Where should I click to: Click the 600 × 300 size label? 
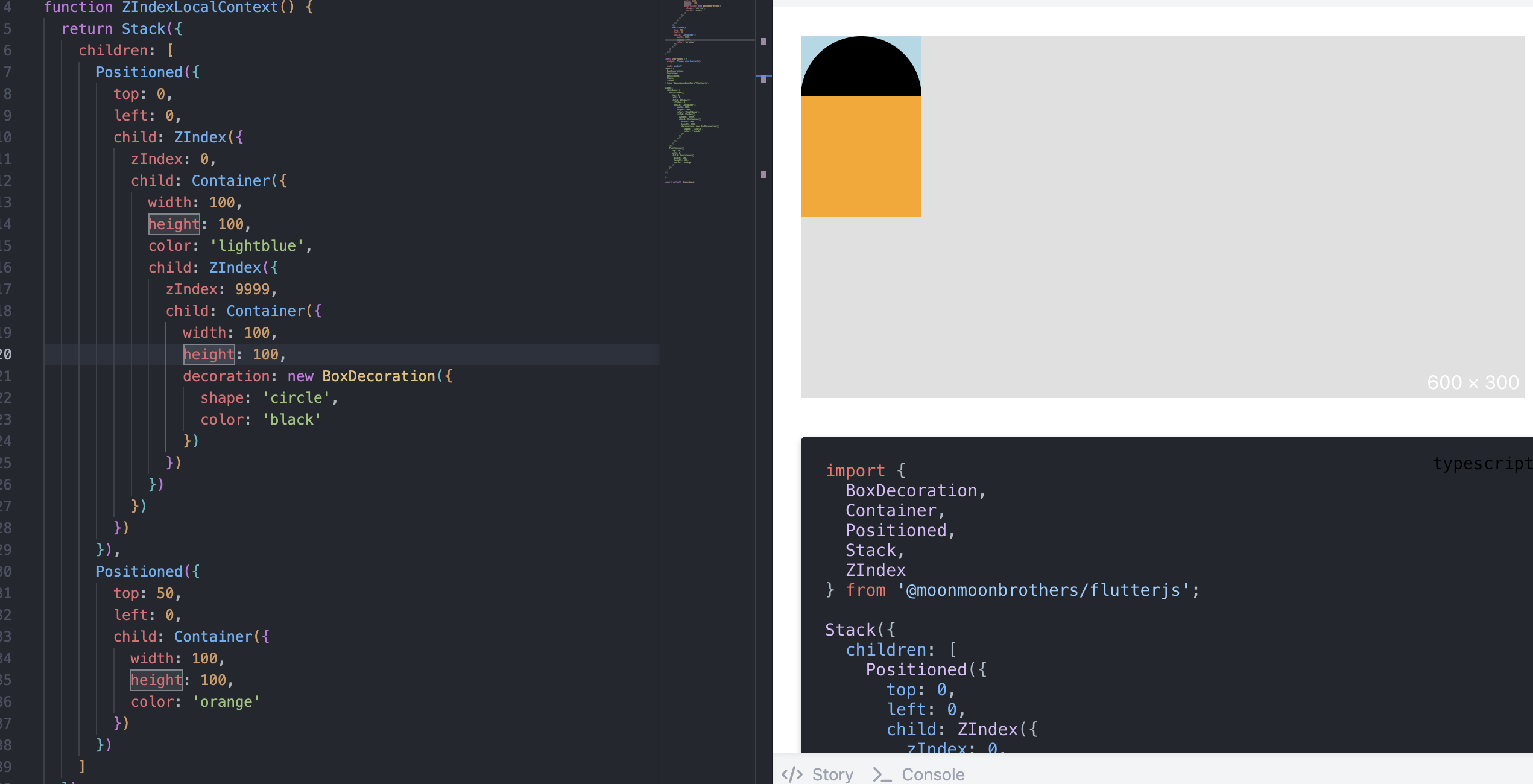point(1472,382)
